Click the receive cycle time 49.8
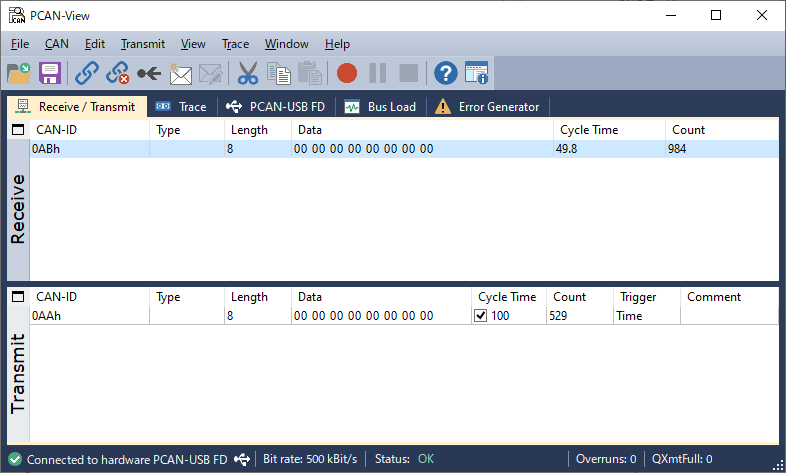This screenshot has height=473, width=786. 566,149
